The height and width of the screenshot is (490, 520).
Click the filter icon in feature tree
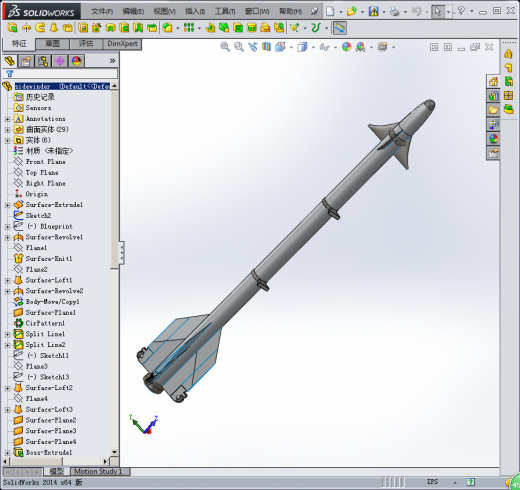click(10, 74)
